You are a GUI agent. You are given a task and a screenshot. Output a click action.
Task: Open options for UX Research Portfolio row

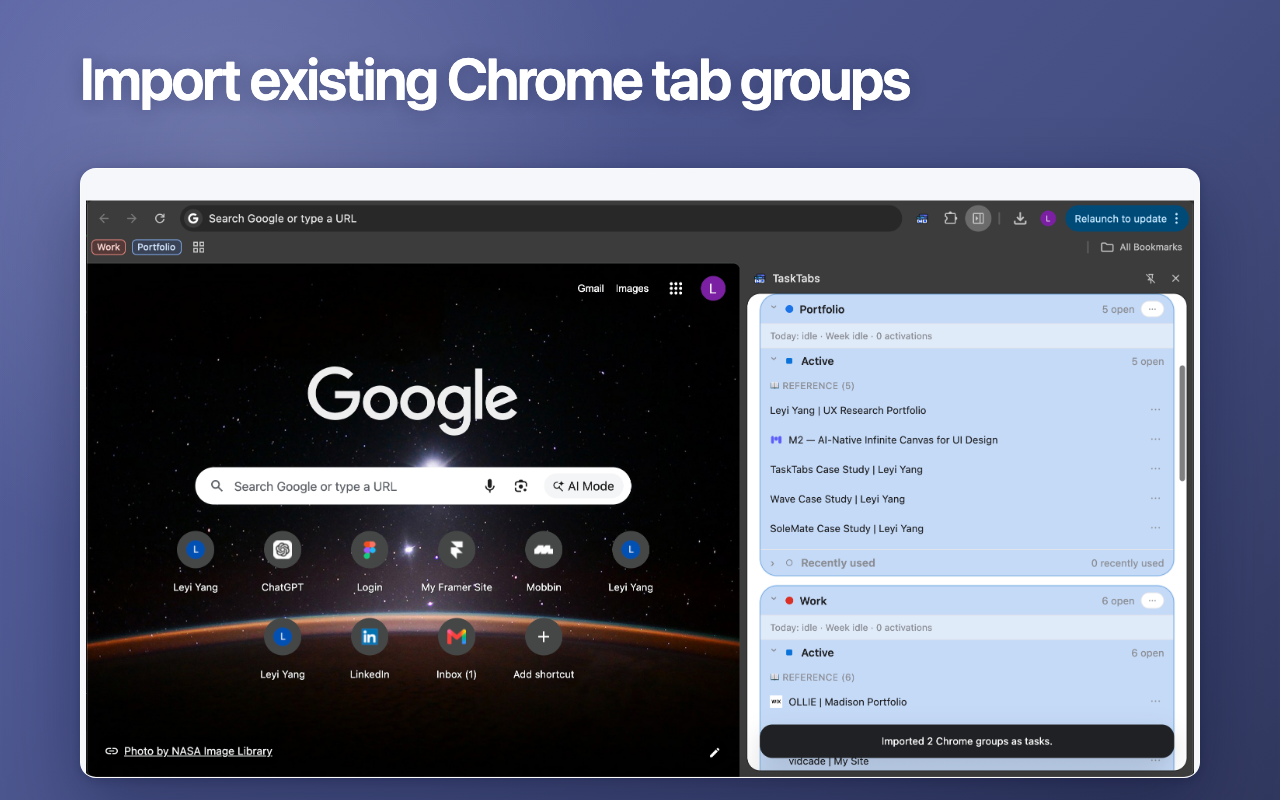point(1155,410)
